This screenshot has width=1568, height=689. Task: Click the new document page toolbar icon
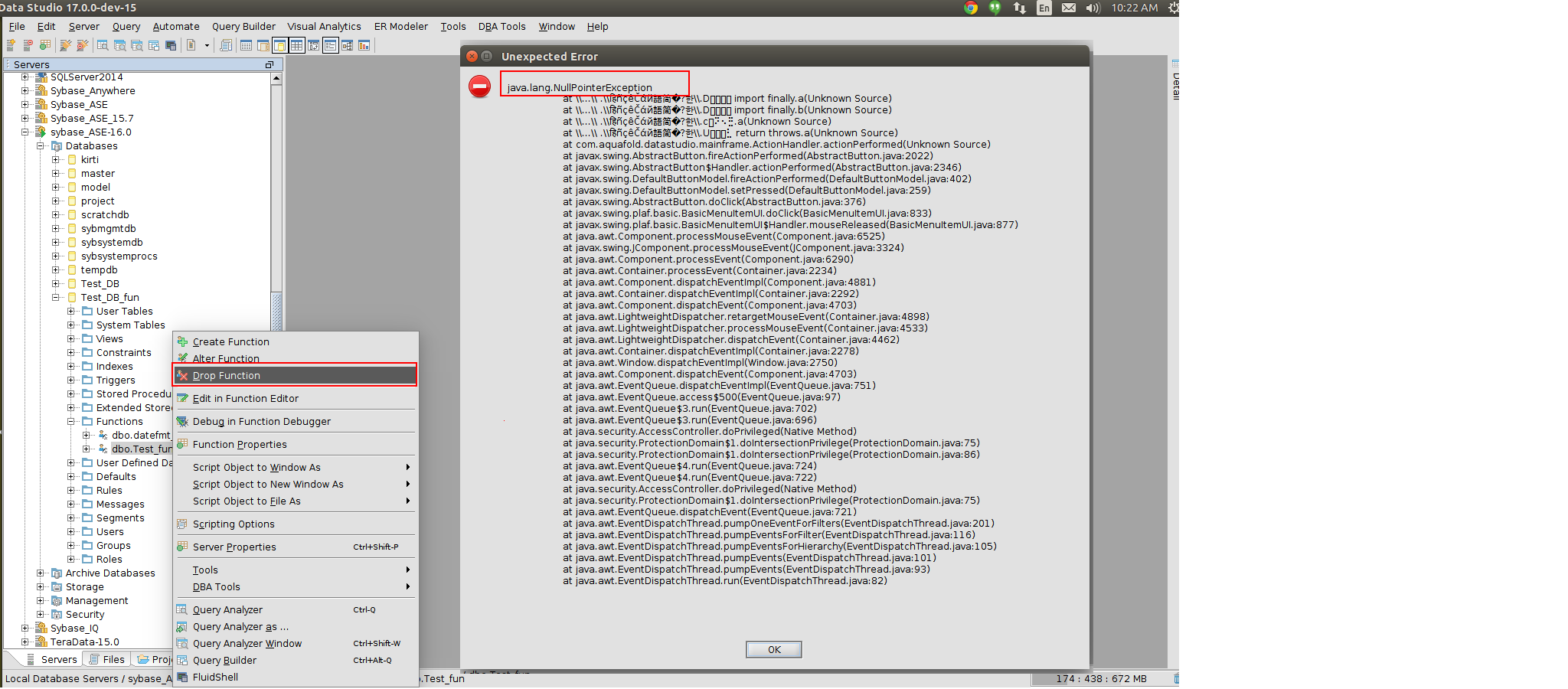pos(191,46)
